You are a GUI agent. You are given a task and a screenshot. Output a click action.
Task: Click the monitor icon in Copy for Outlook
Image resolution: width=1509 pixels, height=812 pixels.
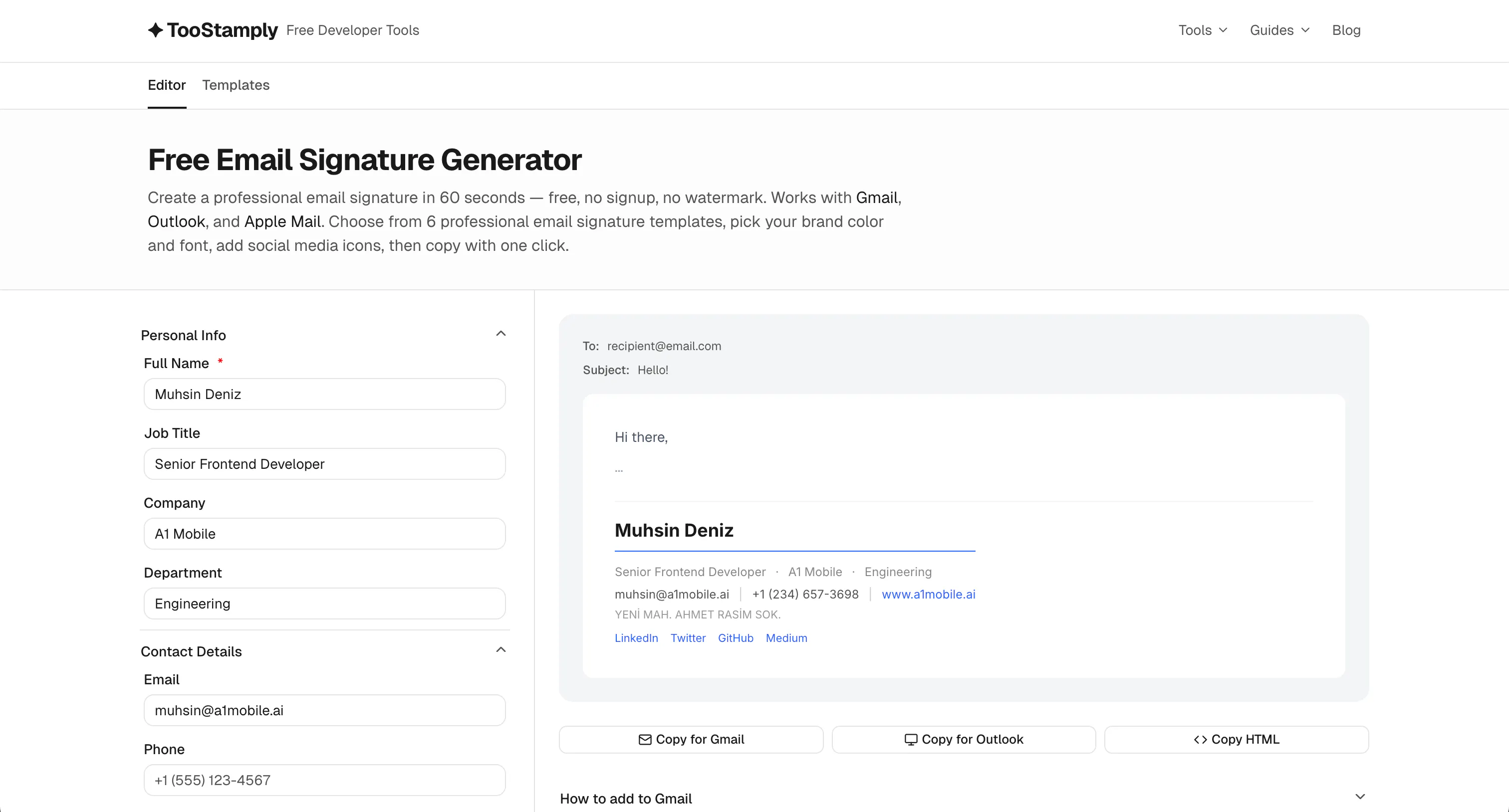[x=911, y=739]
